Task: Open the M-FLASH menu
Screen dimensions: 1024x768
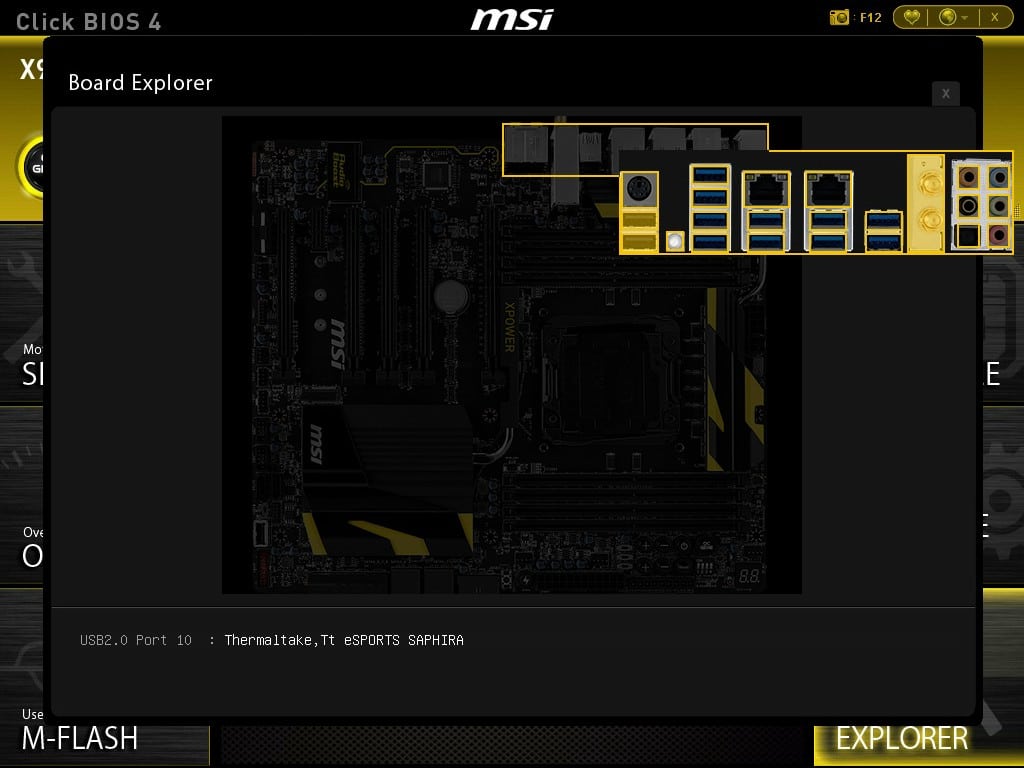Action: click(x=80, y=738)
